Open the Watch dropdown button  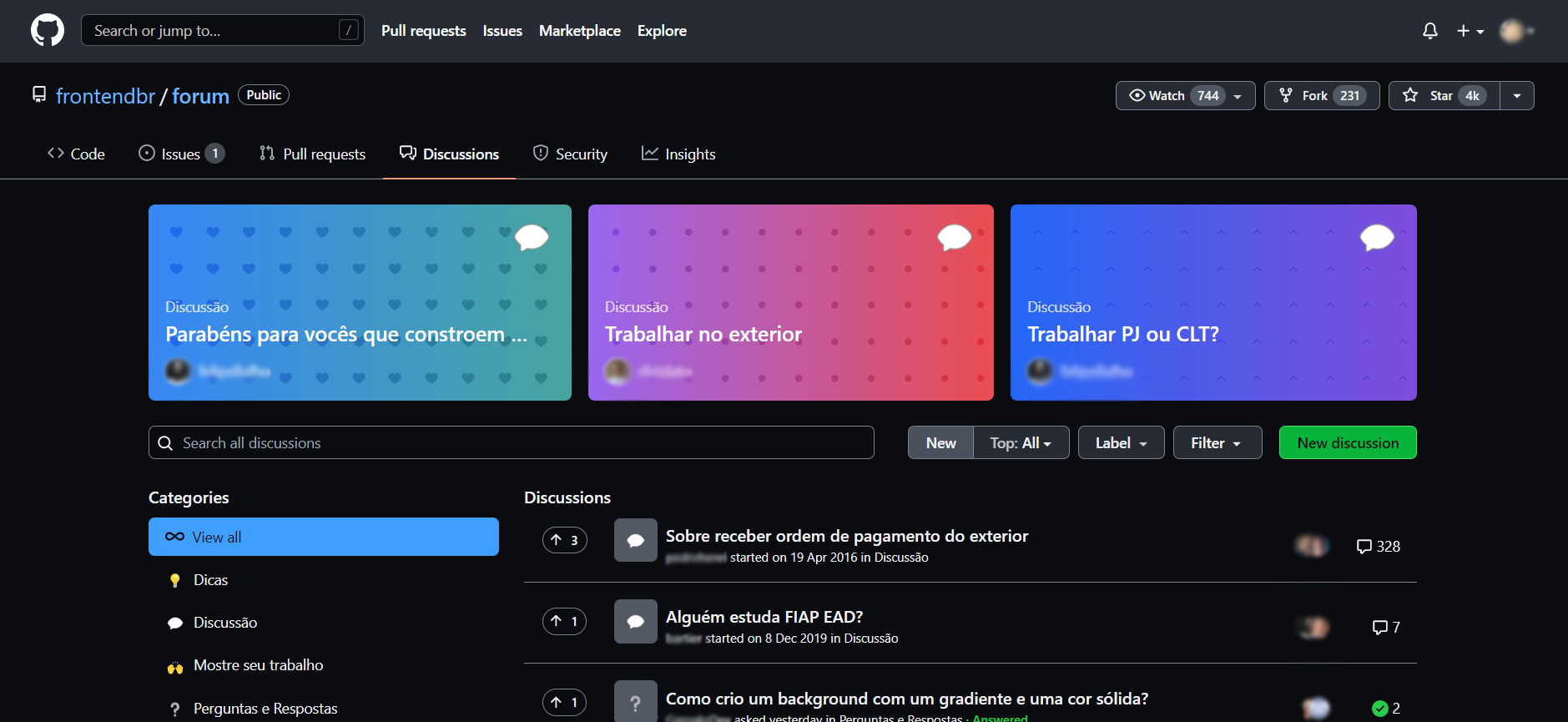point(1185,95)
